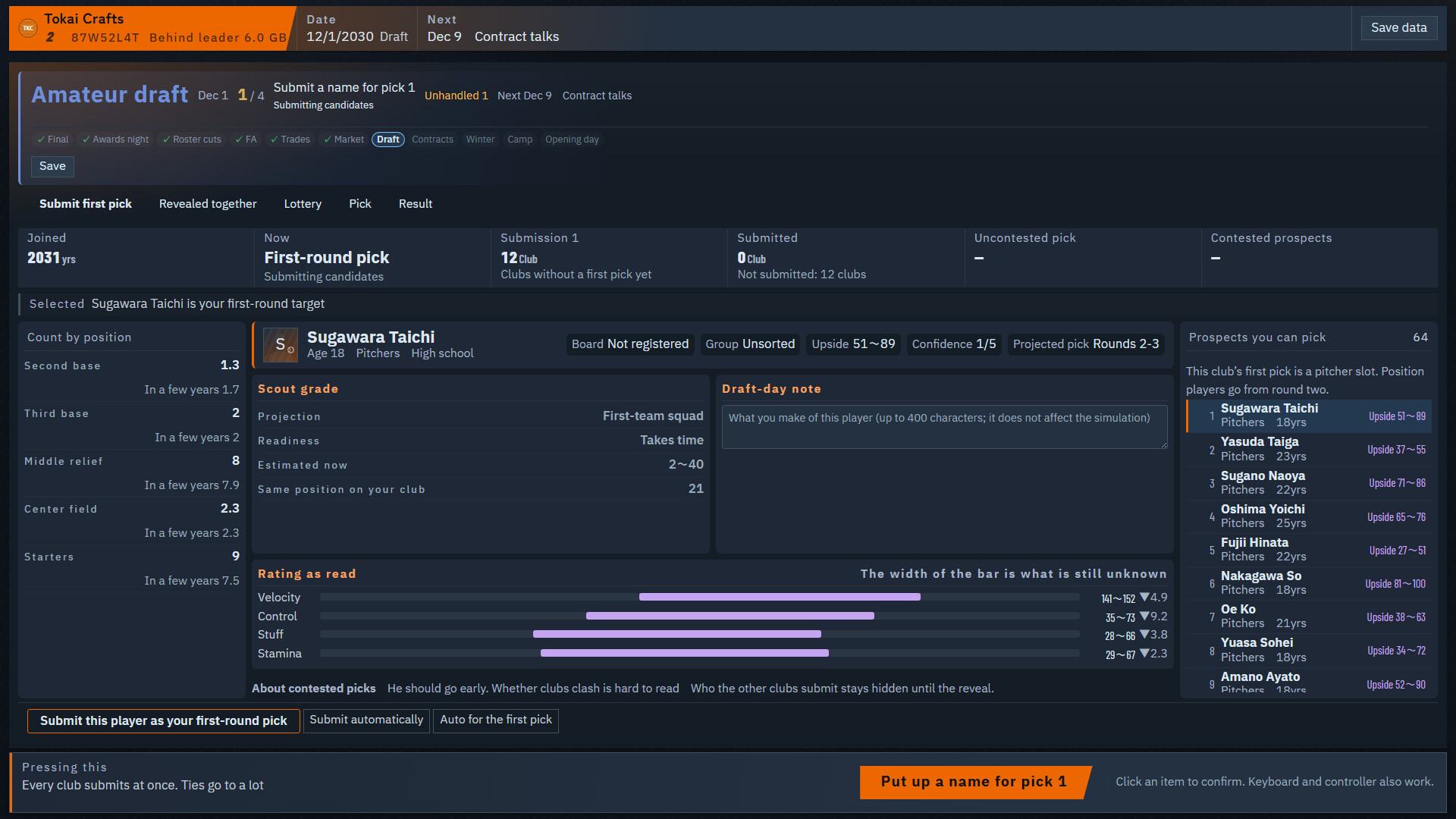Select the completed Final phase chip
Viewport: 1456px width, 819px height.
point(52,140)
